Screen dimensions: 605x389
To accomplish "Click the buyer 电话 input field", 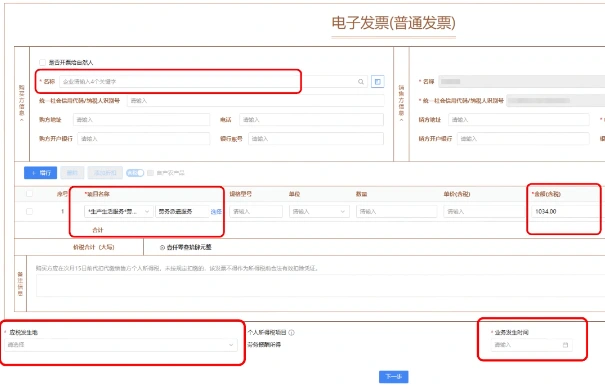I will click(x=311, y=120).
